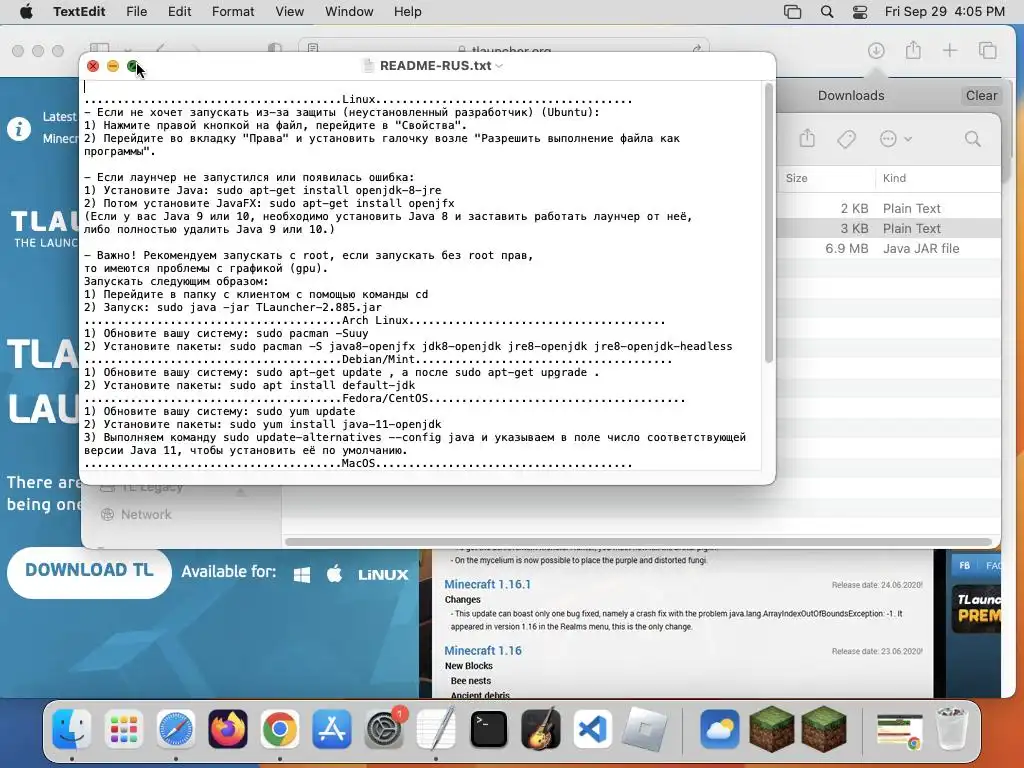Open the Minecraft 1.16 link
This screenshot has height=768, width=1024.
(x=483, y=650)
